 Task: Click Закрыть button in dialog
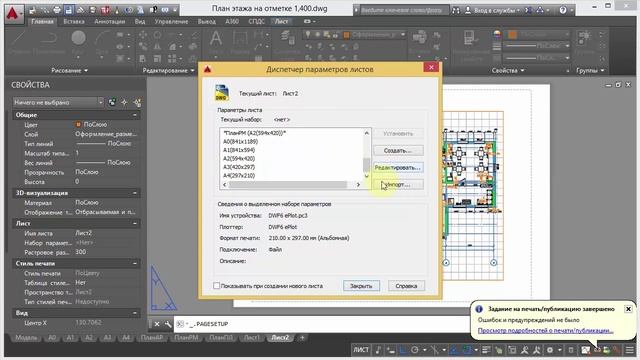[x=361, y=286]
